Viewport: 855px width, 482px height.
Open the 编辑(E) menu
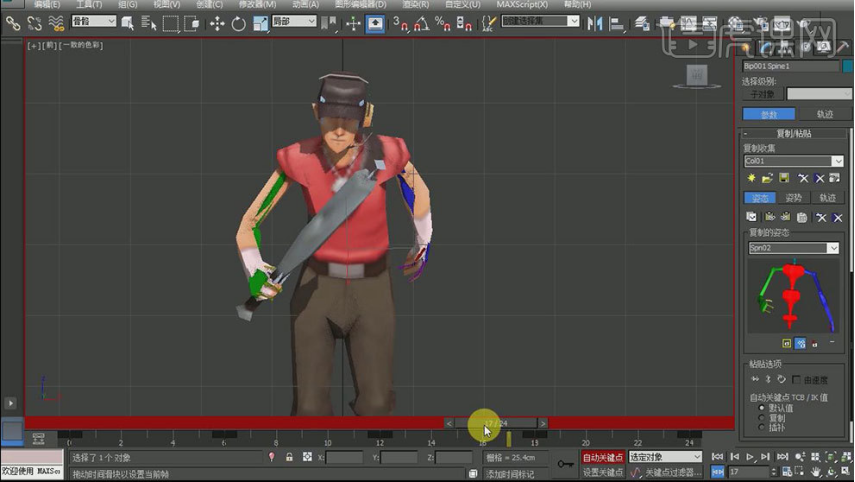[46, 4]
